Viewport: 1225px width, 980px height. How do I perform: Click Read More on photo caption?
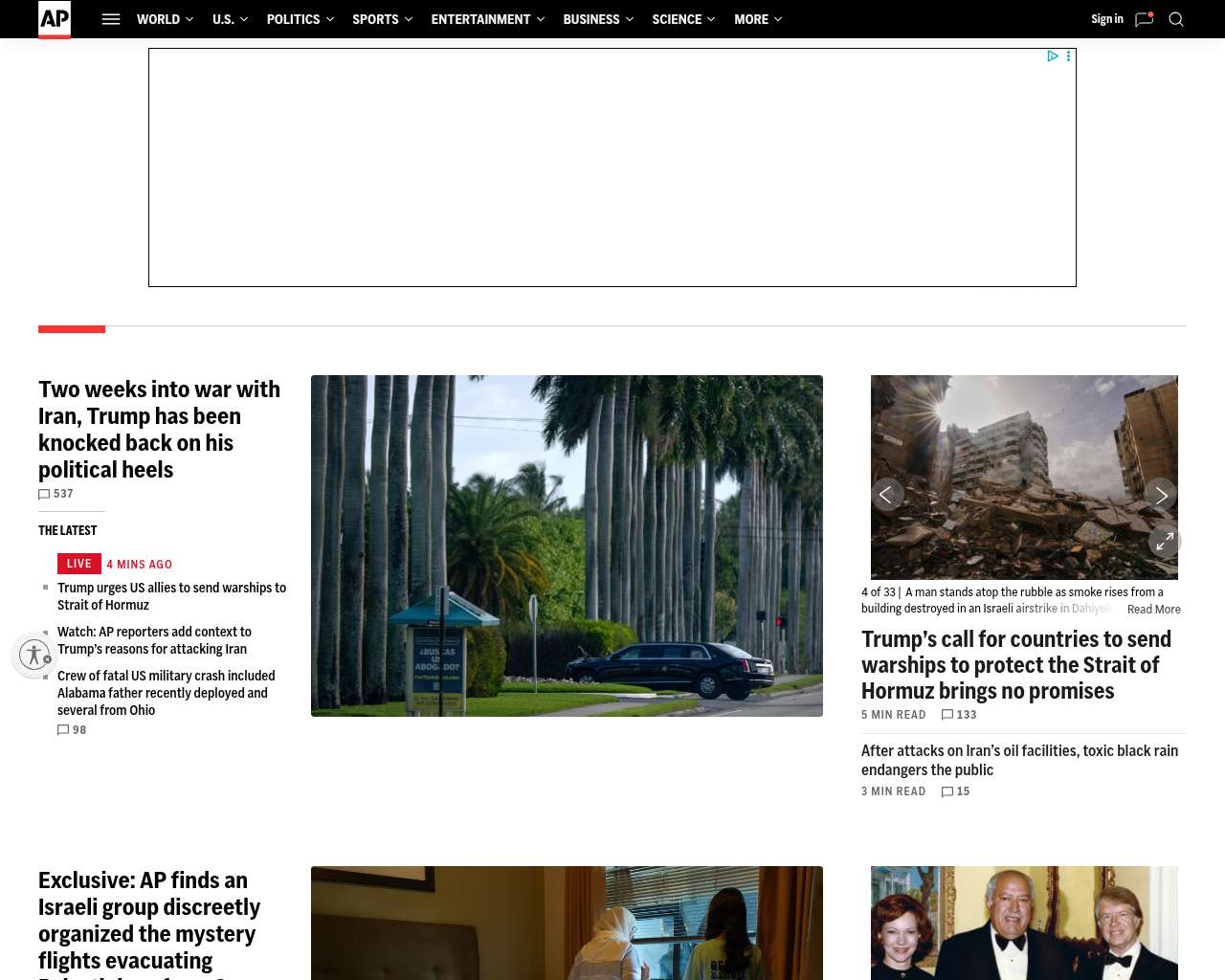click(x=1153, y=610)
